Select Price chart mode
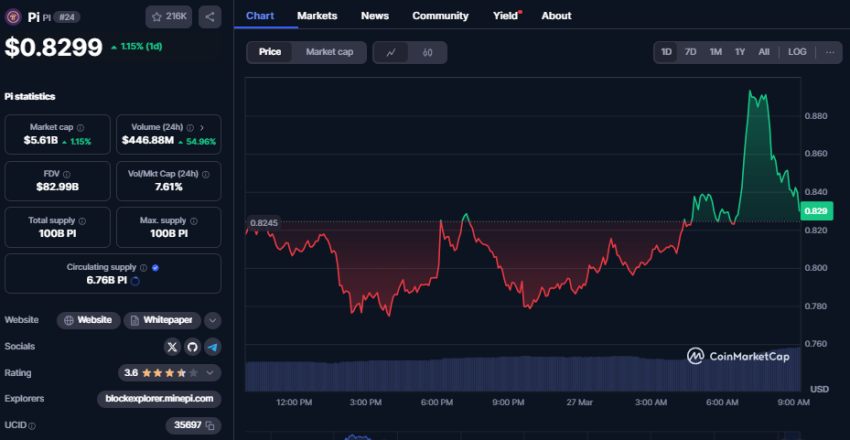The width and height of the screenshot is (850, 440). pos(270,52)
